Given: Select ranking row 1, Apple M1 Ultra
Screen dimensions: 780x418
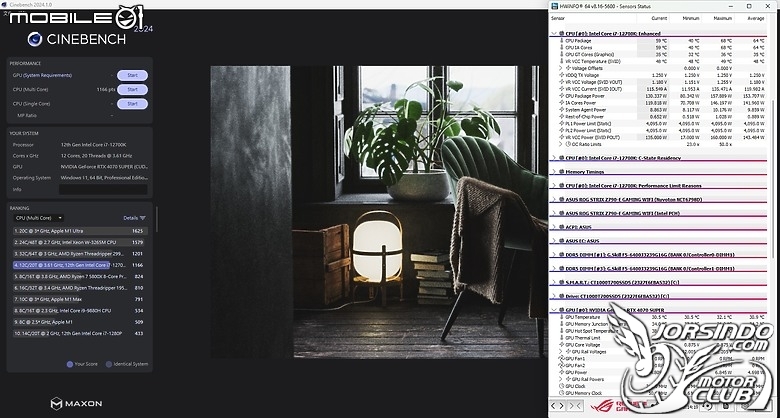Looking at the screenshot, I should pos(79,231).
